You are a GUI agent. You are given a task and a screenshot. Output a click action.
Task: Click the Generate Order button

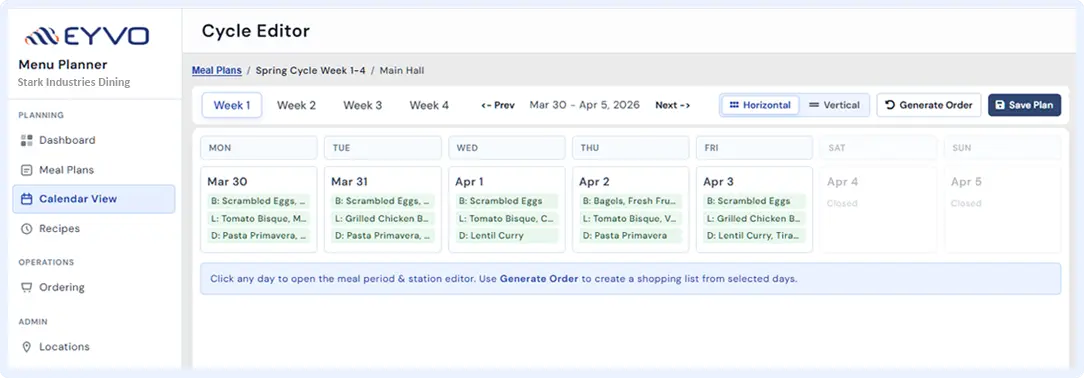coord(928,105)
